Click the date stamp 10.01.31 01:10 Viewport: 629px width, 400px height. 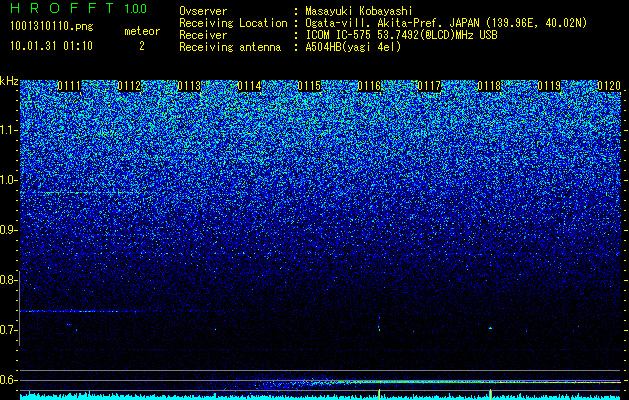coord(51,46)
